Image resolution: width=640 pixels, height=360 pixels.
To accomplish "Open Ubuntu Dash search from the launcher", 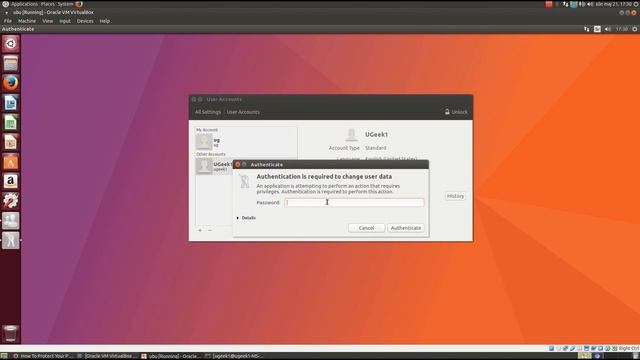I will click(x=11, y=43).
